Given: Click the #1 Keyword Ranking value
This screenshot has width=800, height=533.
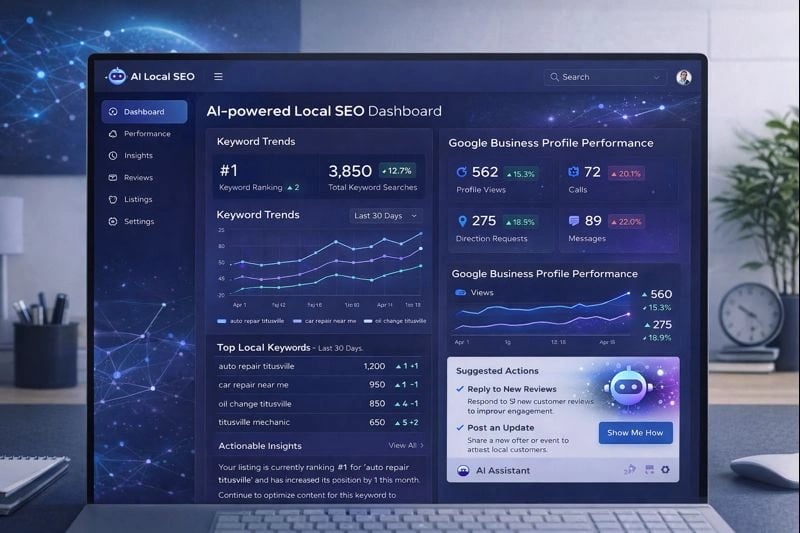Looking at the screenshot, I should (229, 170).
